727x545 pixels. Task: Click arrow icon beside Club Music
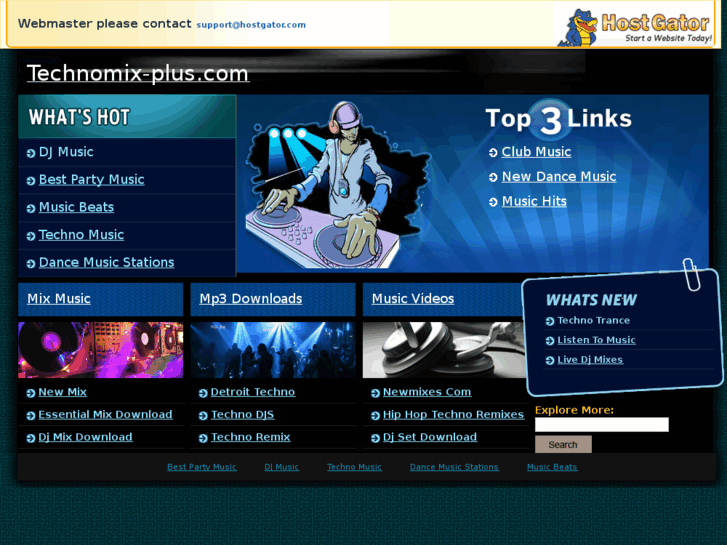pos(493,153)
